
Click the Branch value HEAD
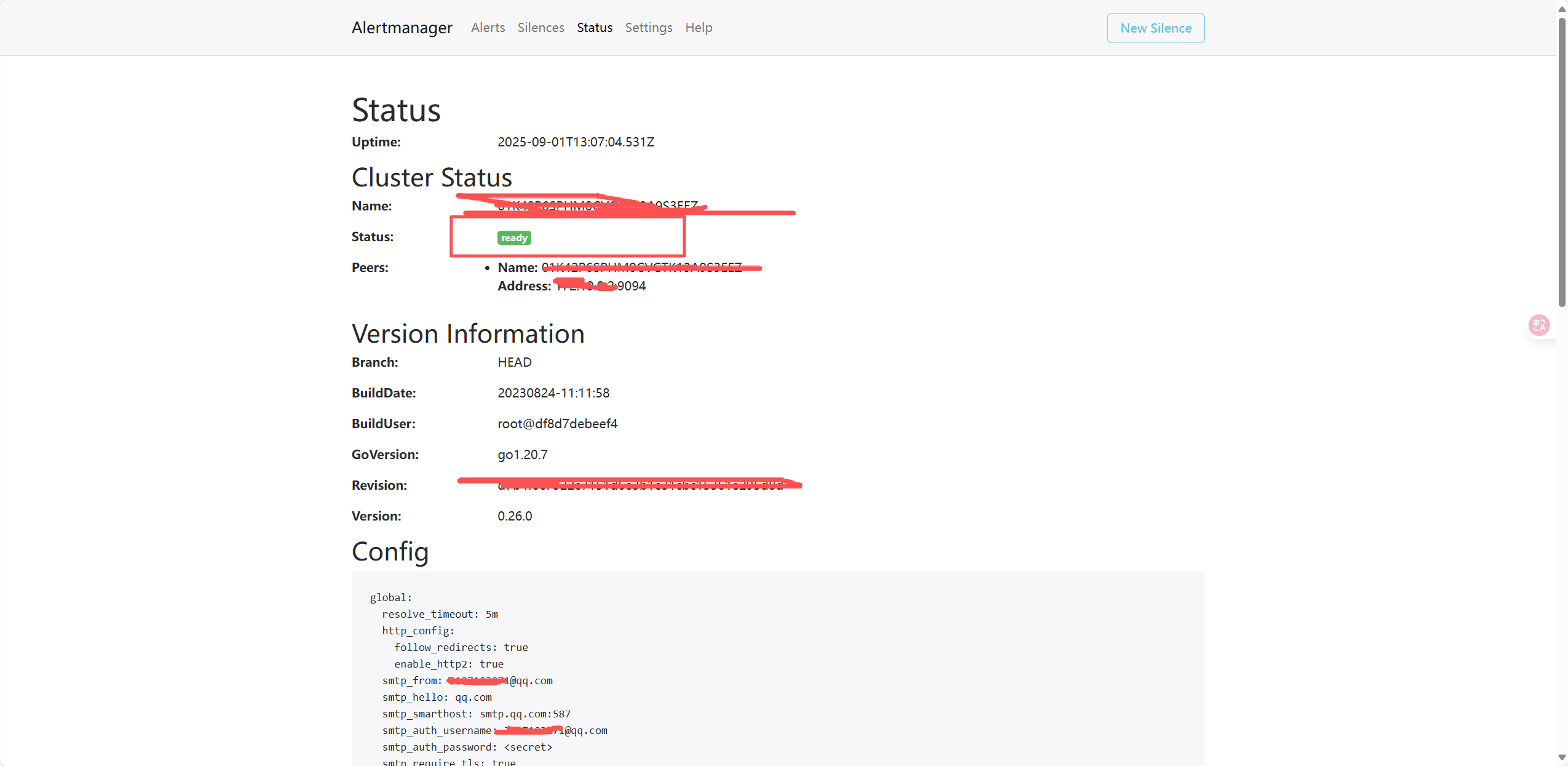point(514,362)
